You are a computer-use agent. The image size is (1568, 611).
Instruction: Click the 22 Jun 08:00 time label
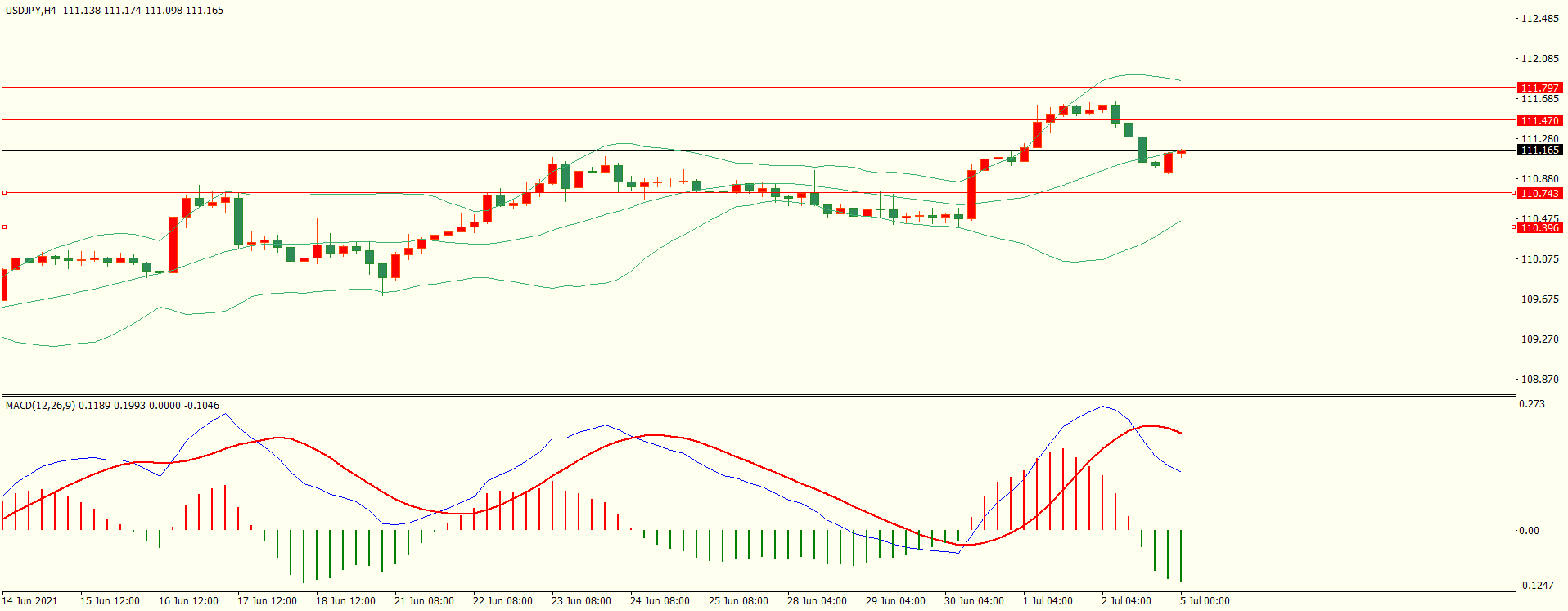[502, 601]
